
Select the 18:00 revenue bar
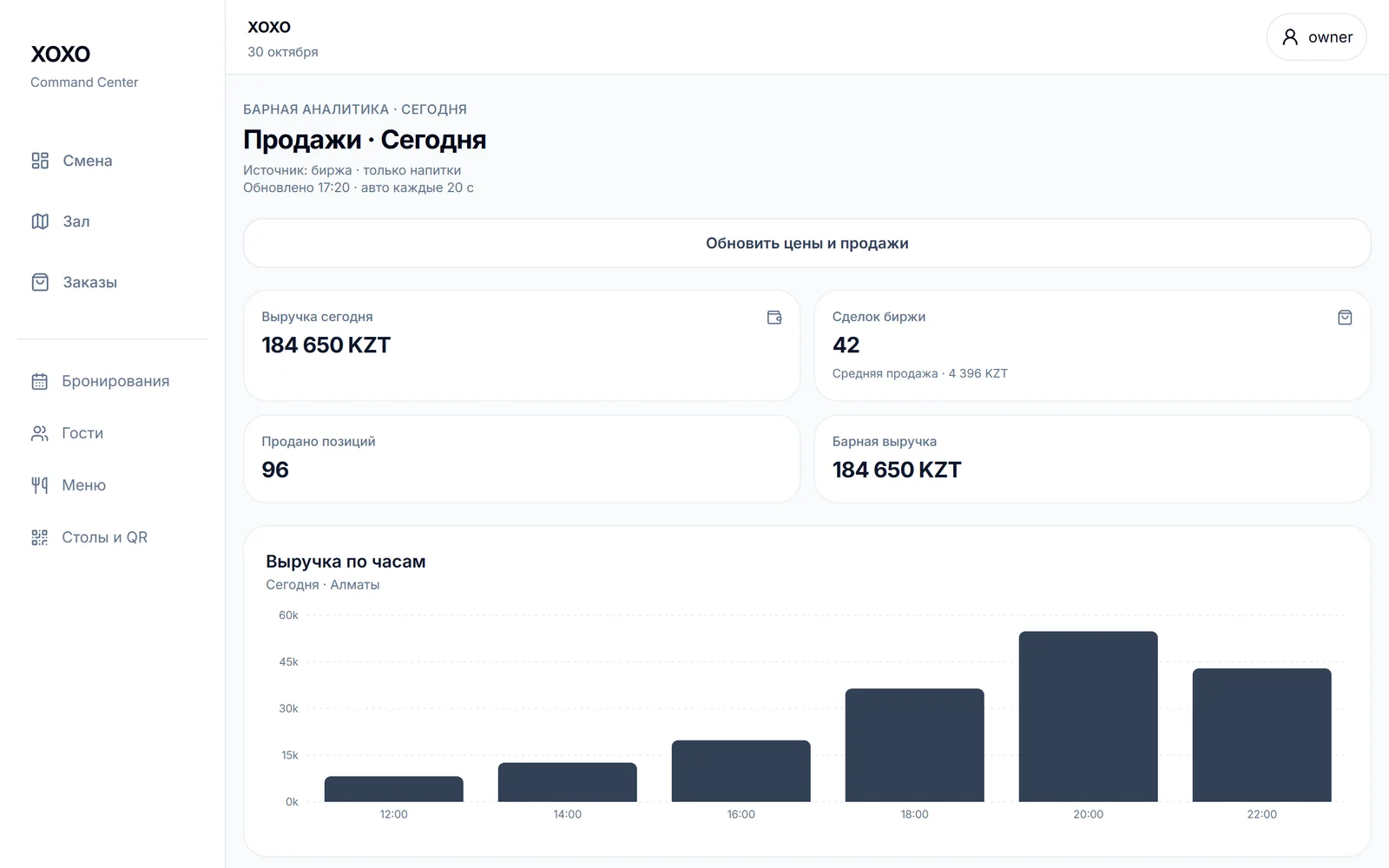(915, 745)
